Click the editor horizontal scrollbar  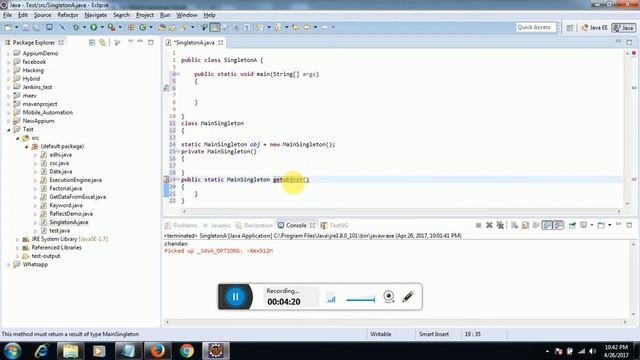(x=401, y=211)
